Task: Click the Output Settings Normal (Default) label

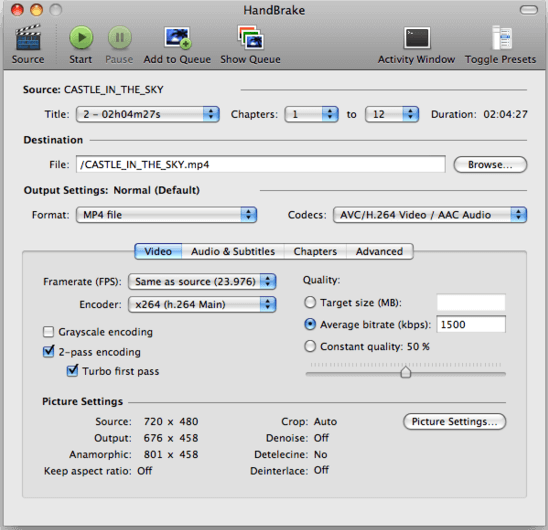Action: [x=157, y=190]
